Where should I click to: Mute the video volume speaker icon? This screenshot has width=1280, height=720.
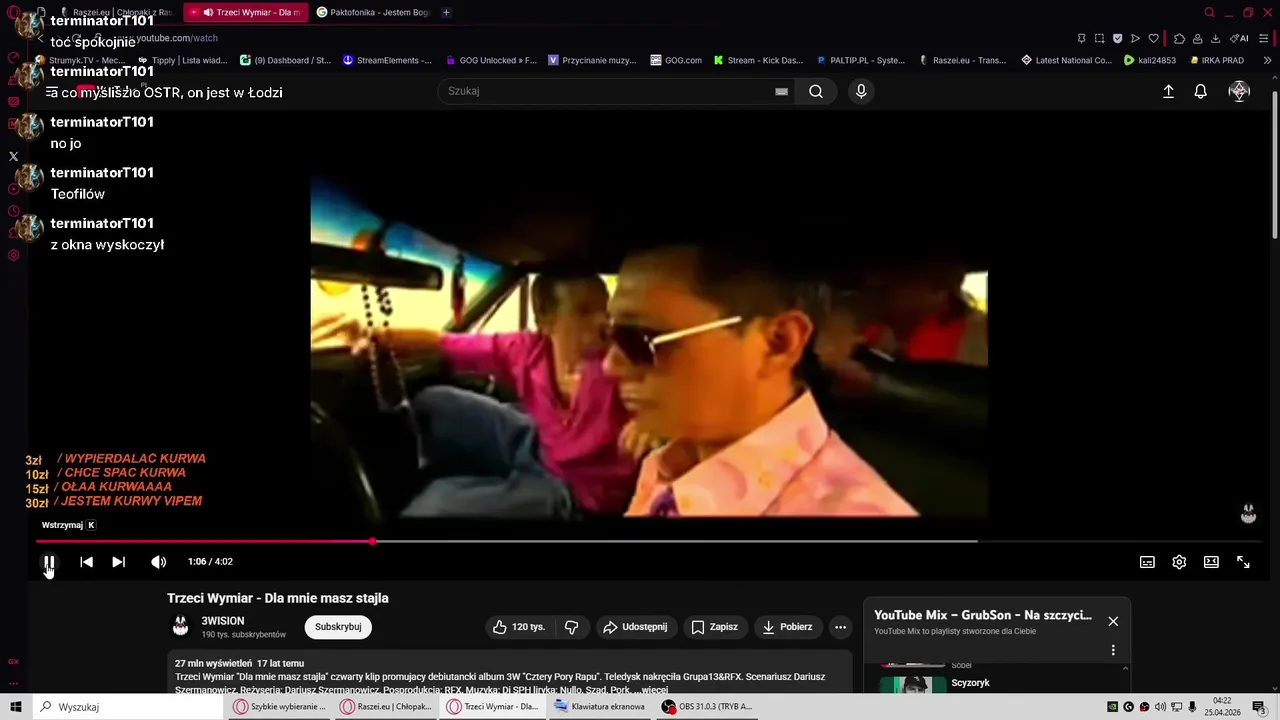158,562
